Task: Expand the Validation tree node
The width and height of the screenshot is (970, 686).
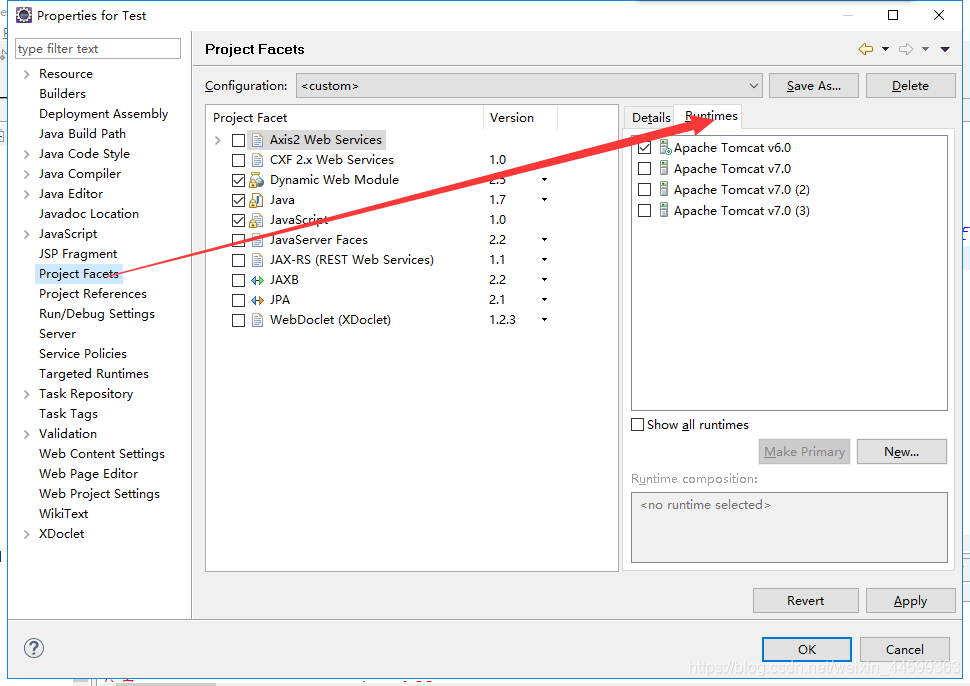Action: tap(27, 434)
